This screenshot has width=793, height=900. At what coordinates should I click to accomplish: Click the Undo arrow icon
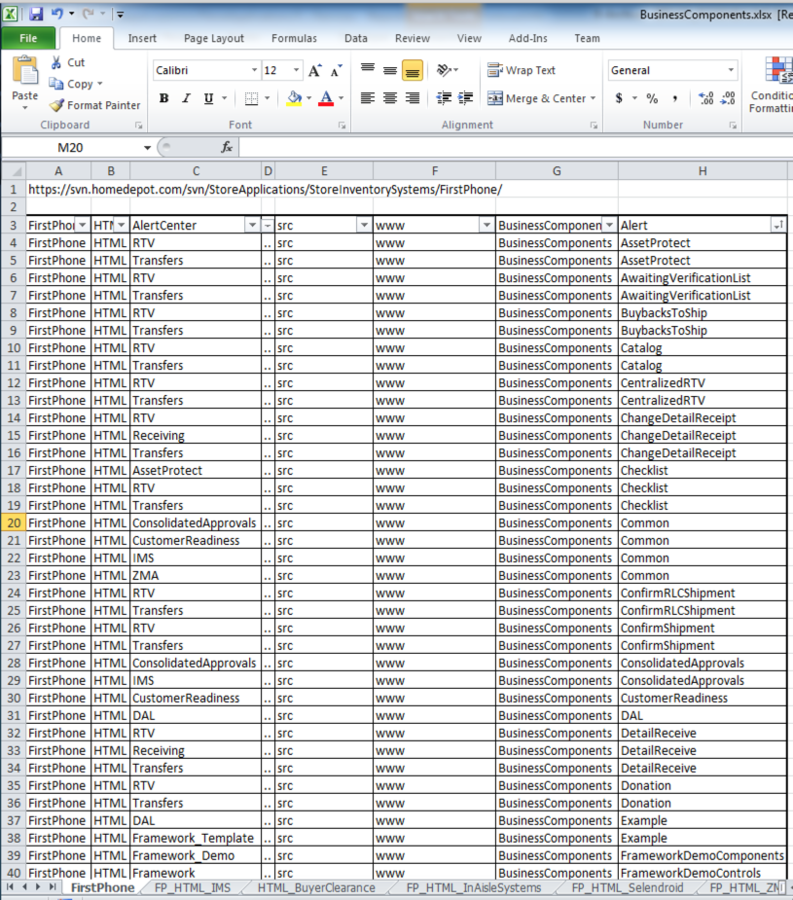coord(57,14)
